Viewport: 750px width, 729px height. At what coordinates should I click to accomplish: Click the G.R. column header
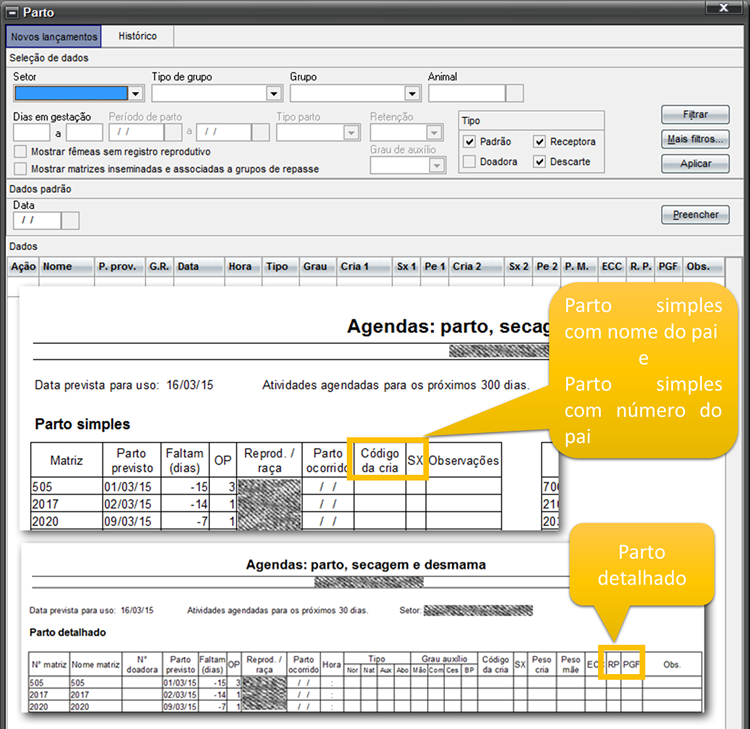point(160,266)
